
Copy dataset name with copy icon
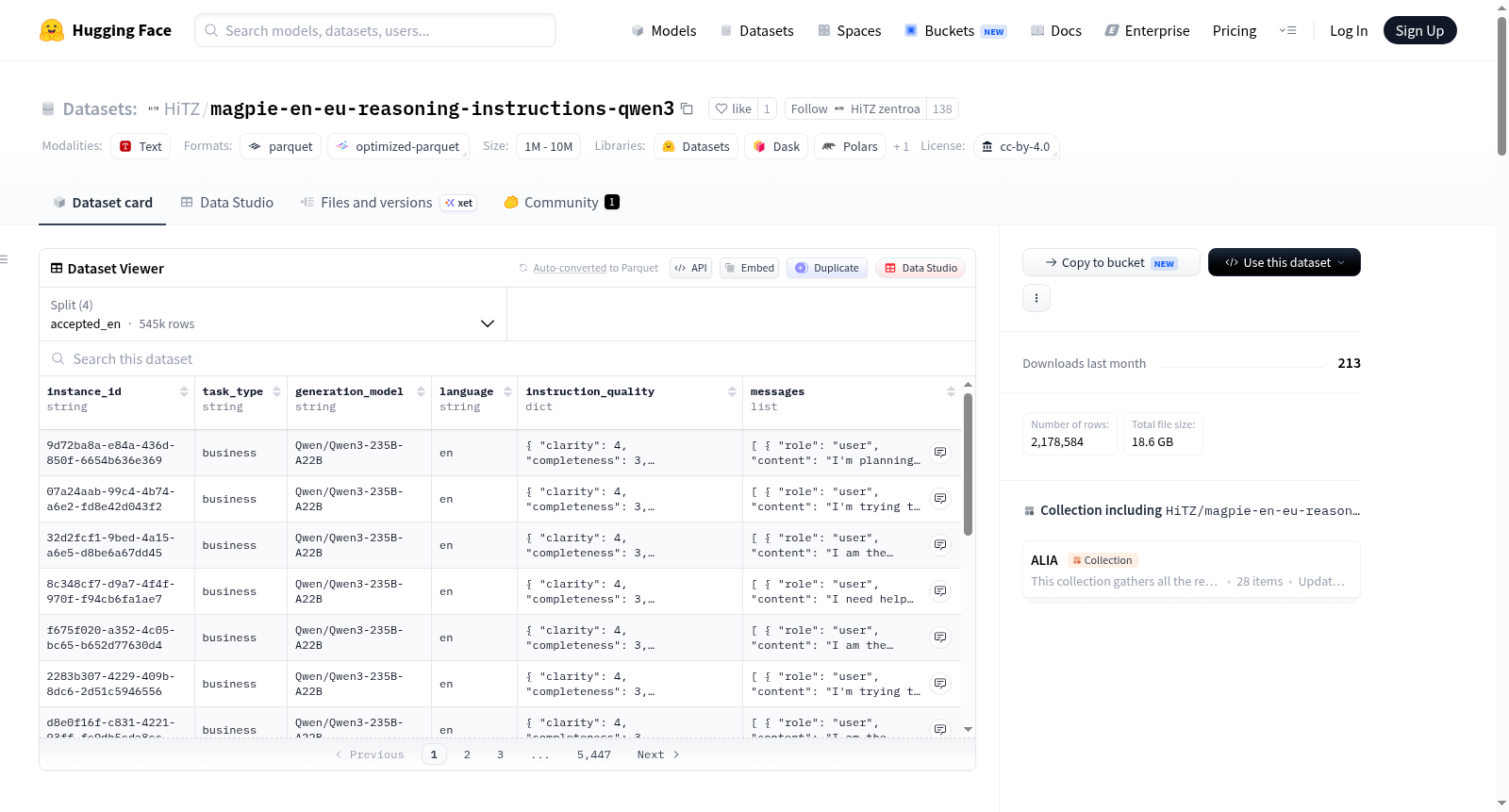click(x=688, y=108)
